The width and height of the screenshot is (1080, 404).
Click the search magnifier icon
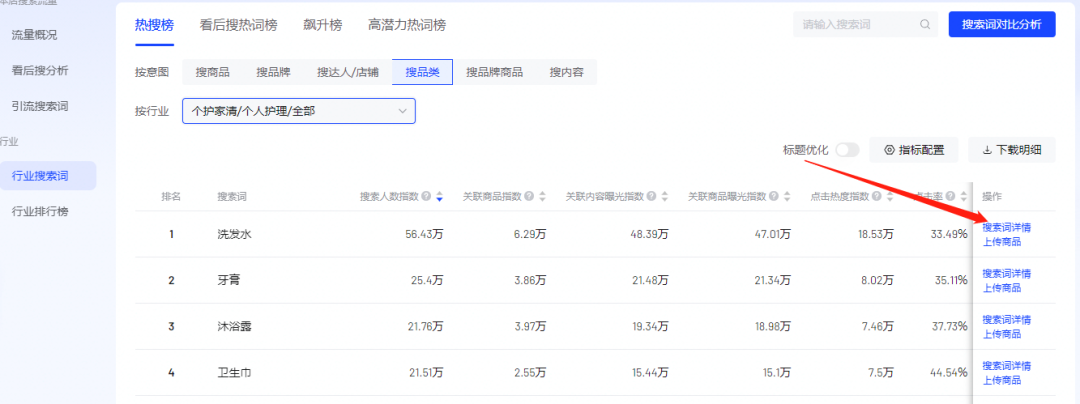click(924, 24)
